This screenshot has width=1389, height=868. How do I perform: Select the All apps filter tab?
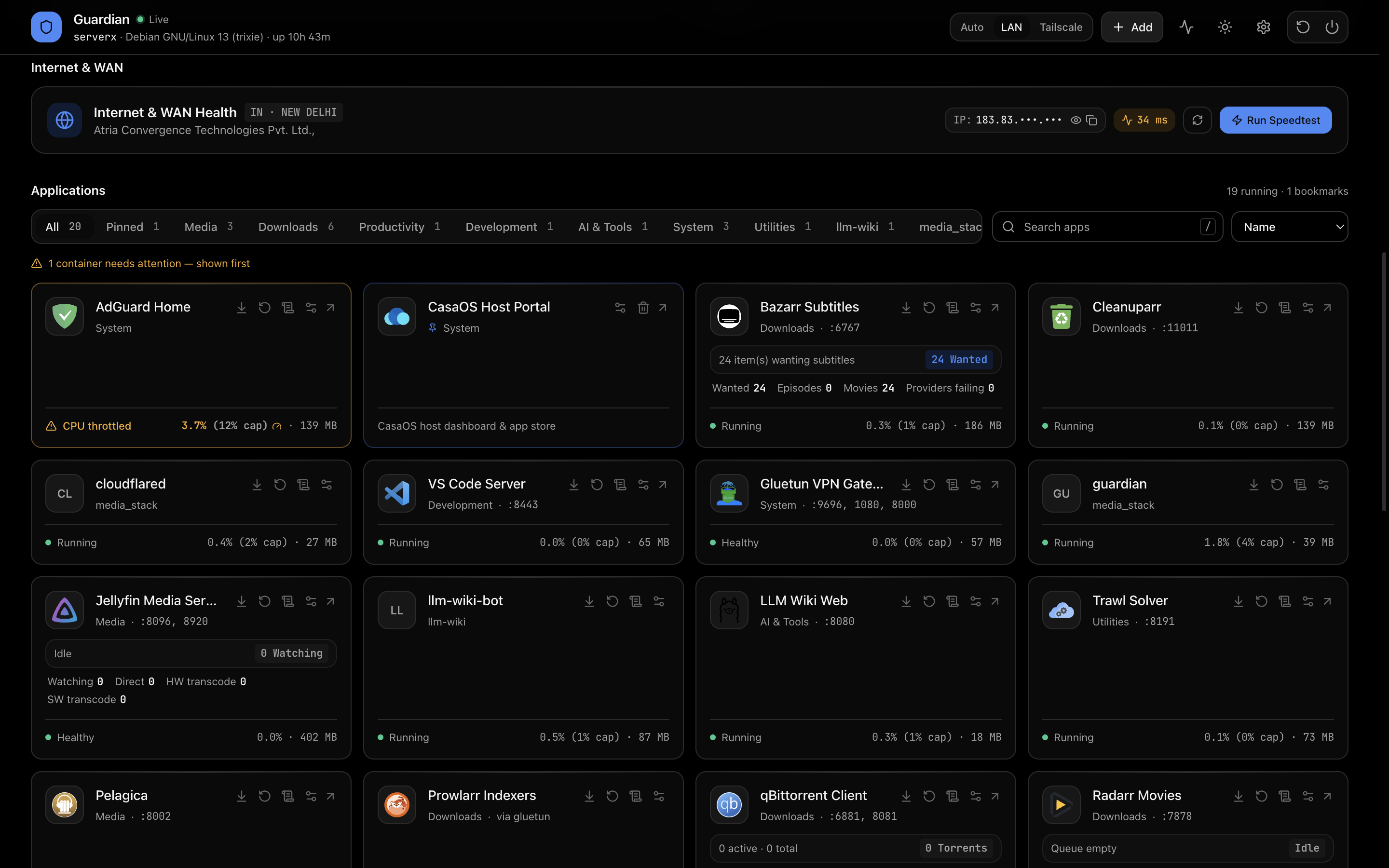point(63,227)
